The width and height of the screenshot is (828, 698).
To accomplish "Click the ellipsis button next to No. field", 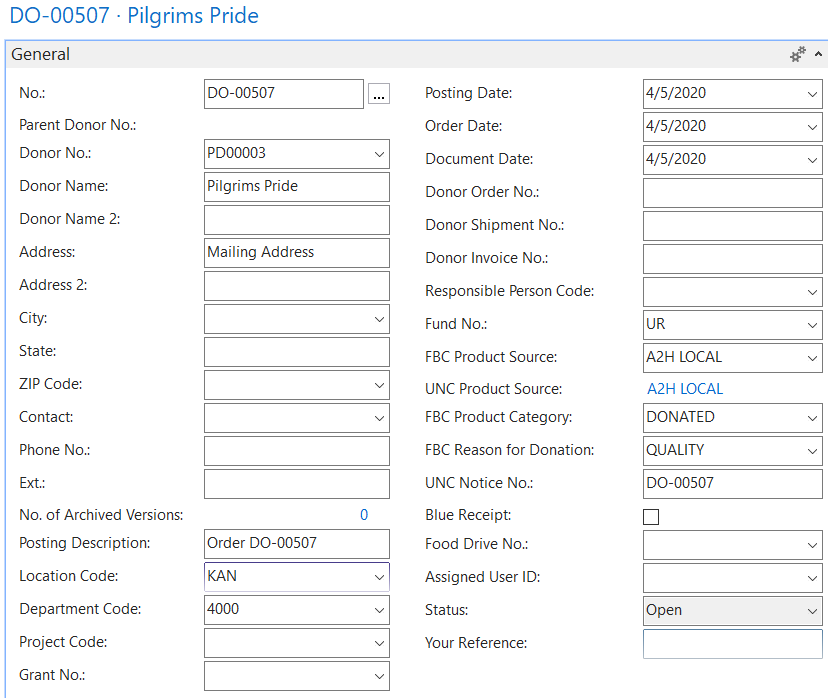I will click(379, 94).
